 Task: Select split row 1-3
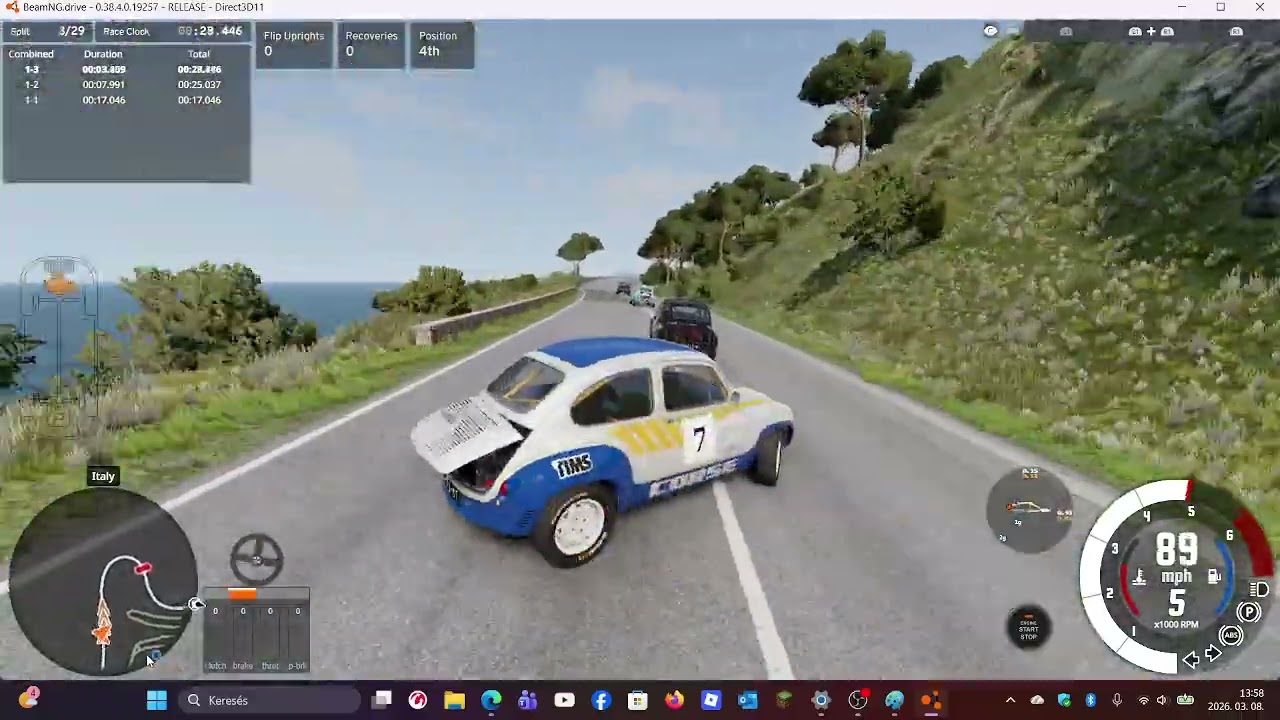click(126, 69)
